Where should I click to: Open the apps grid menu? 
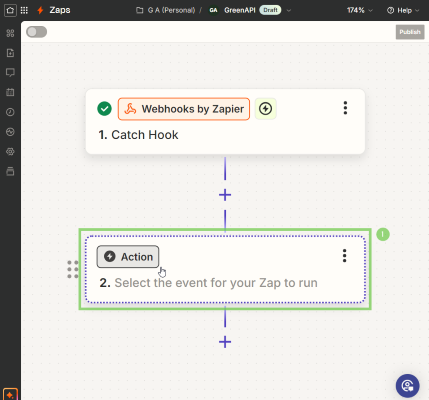(x=24, y=10)
